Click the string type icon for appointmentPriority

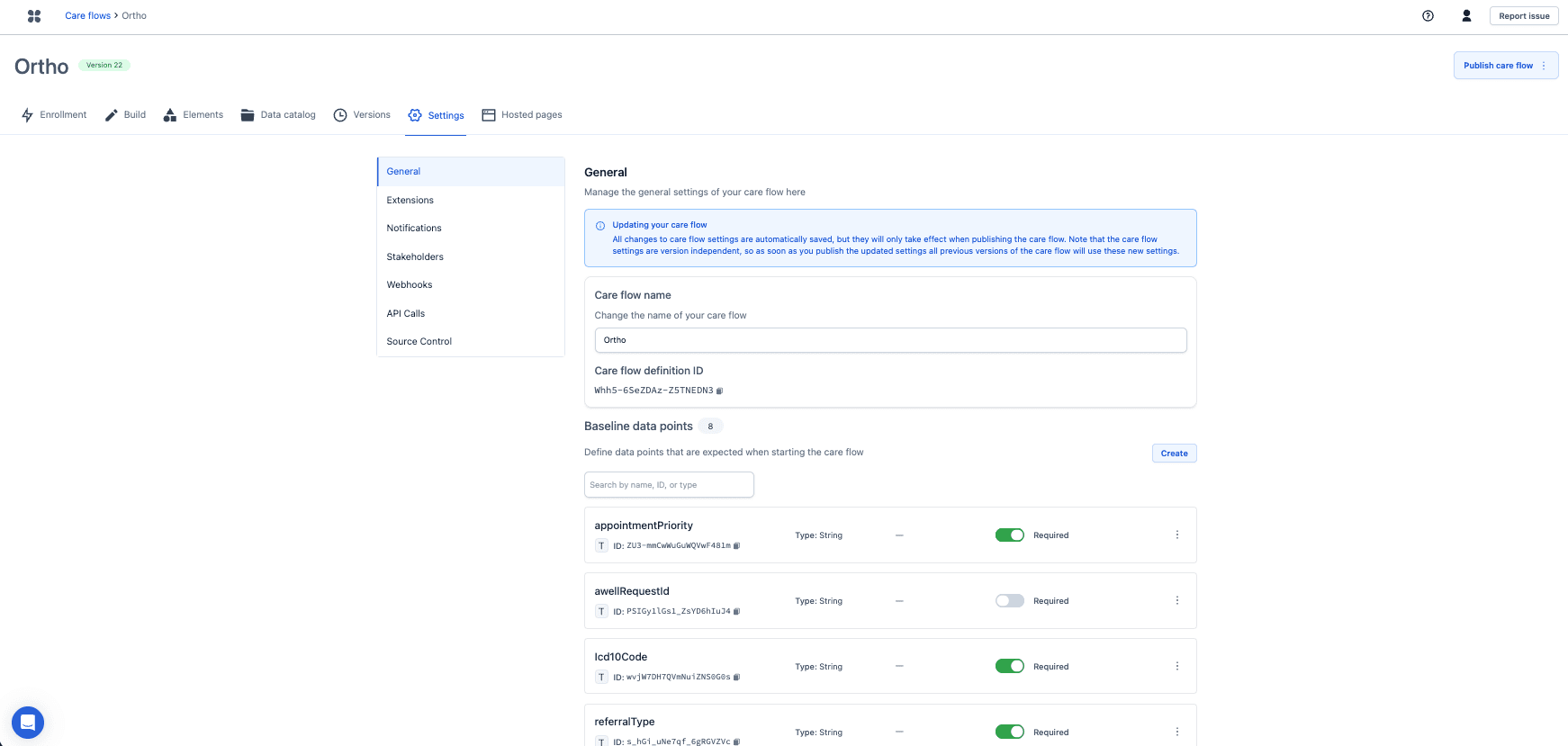tap(601, 545)
